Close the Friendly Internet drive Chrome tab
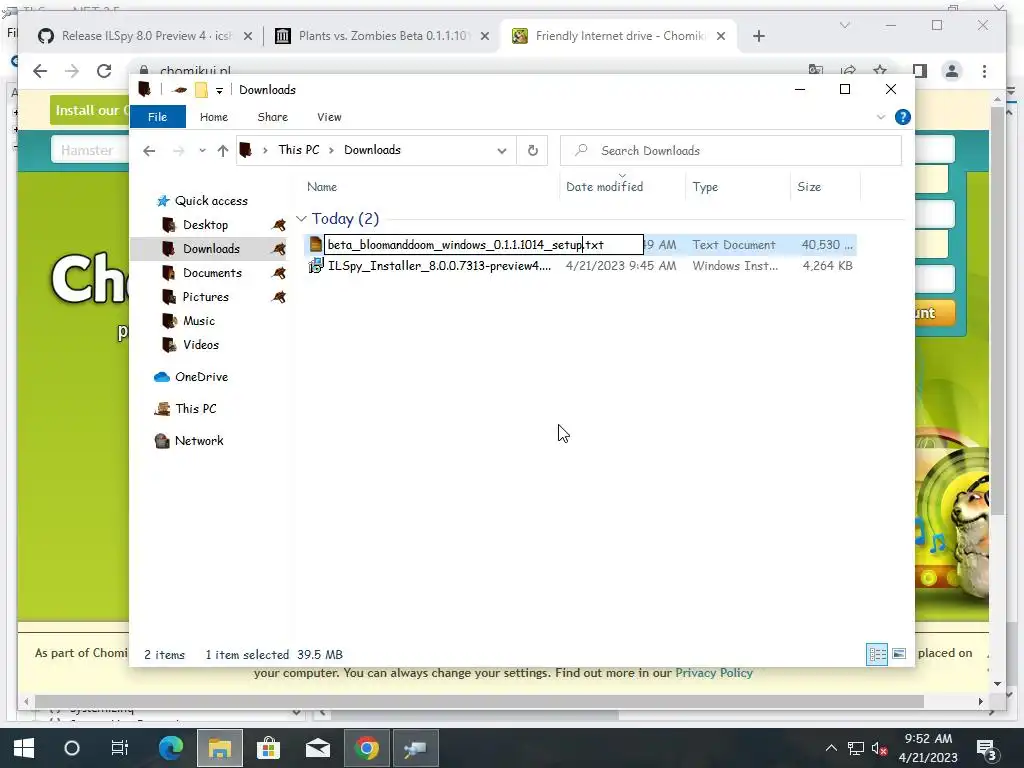 coord(721,36)
